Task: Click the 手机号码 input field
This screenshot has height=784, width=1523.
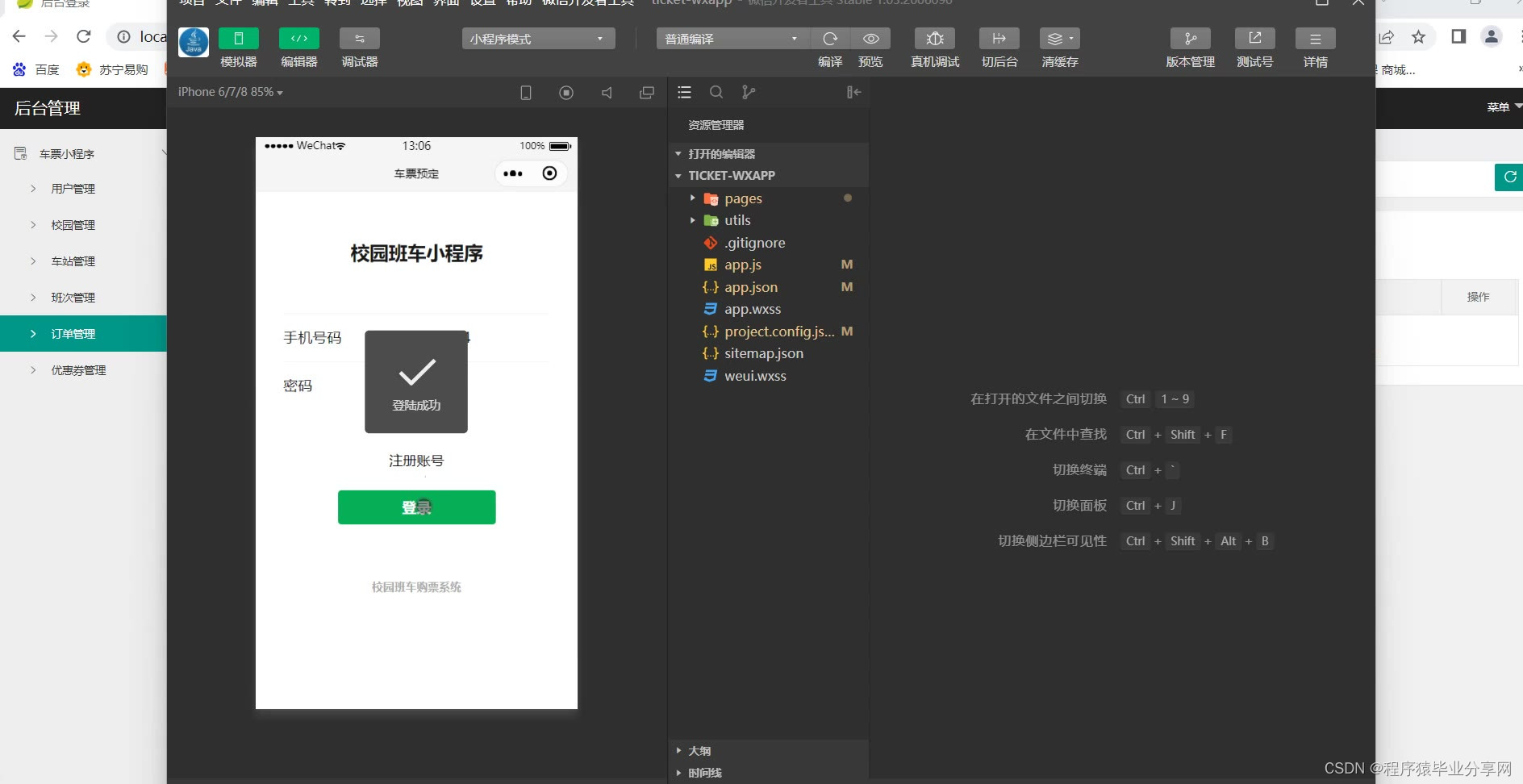Action: [416, 338]
